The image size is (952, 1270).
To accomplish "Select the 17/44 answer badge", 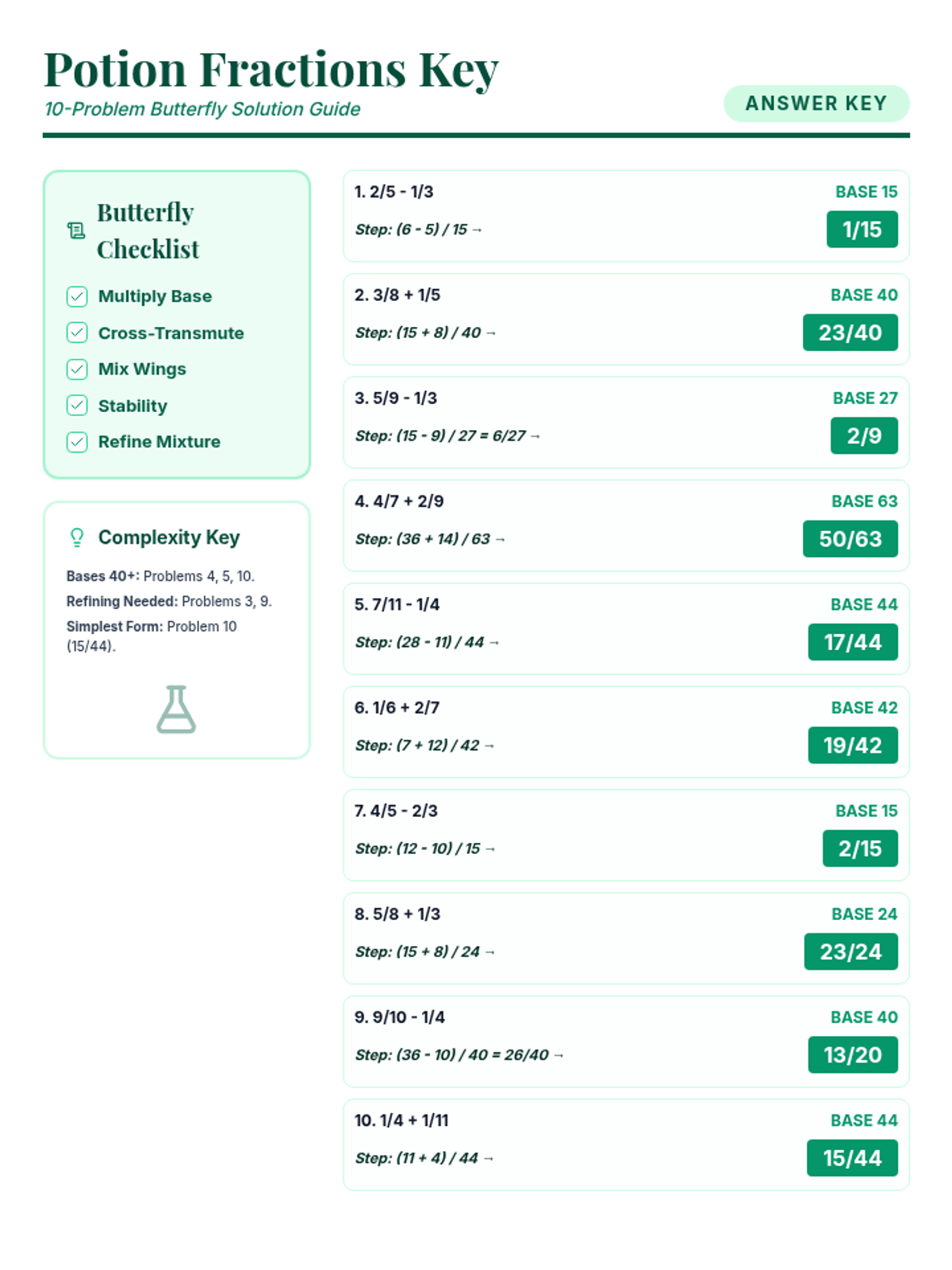I will pos(853,642).
